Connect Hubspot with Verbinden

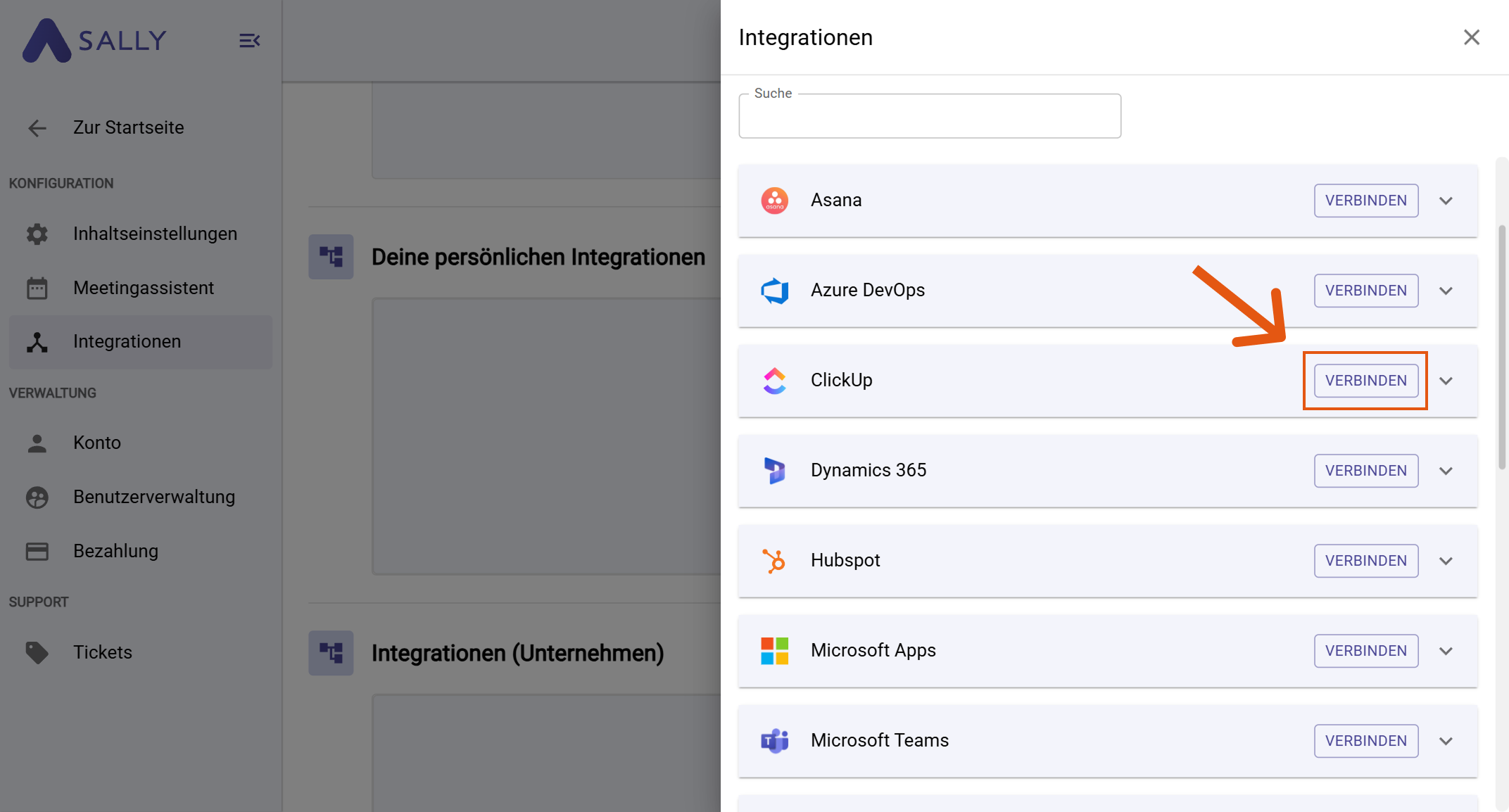[1366, 561]
